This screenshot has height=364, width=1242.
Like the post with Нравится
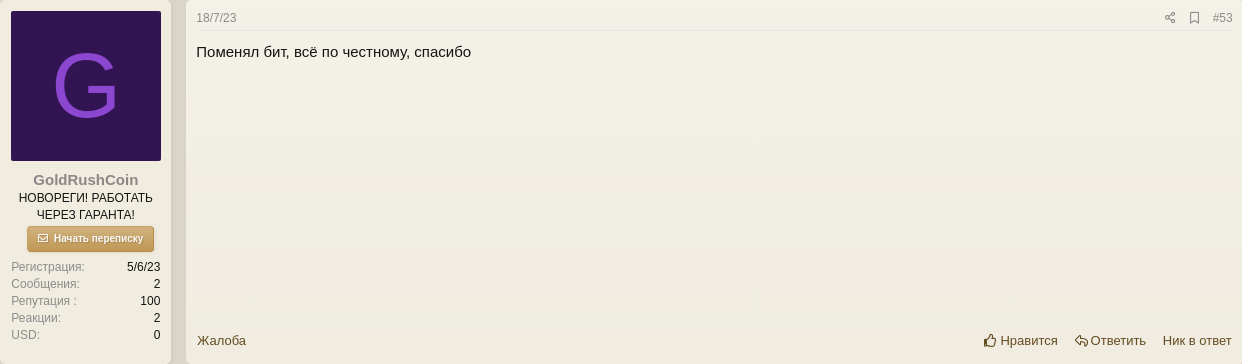click(1020, 340)
